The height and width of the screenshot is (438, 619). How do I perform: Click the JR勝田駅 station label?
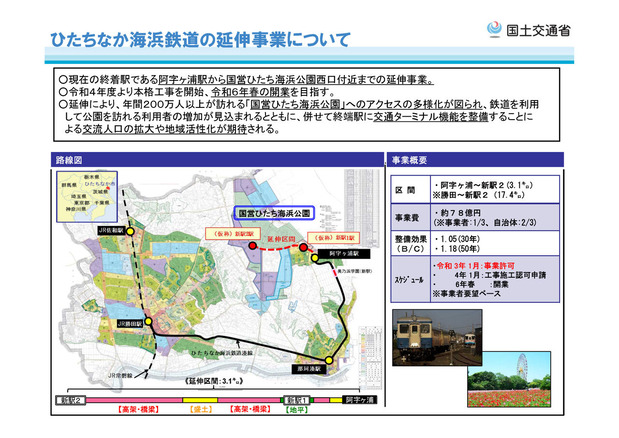click(129, 324)
